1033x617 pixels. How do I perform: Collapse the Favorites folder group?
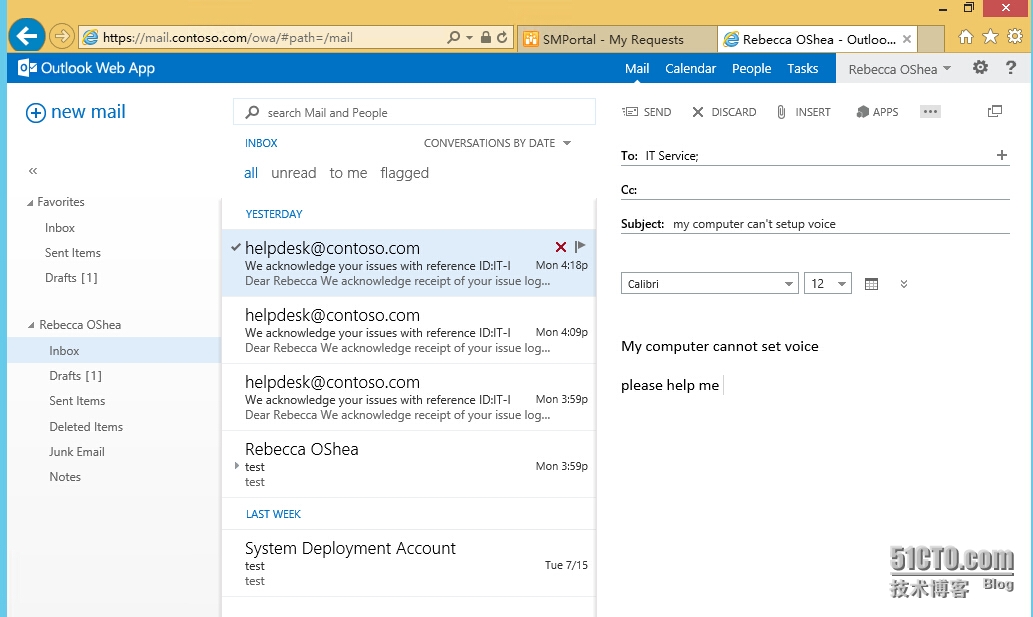pyautogui.click(x=30, y=203)
